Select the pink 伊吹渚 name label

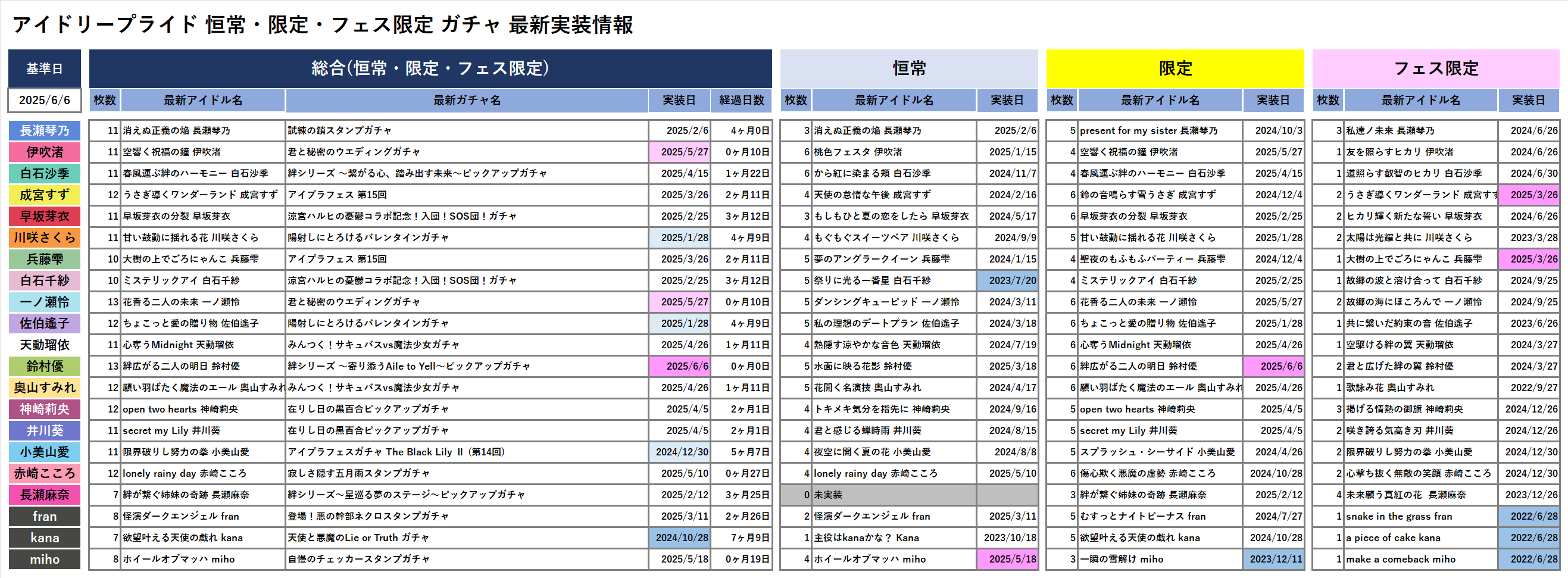pos(45,152)
